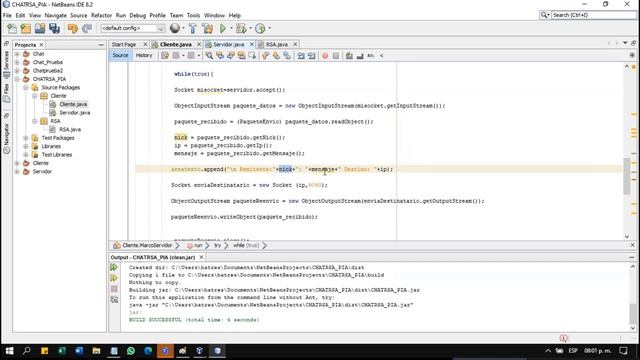Click the Search (Ctrl+I) field
Screen dimensions: 640x360
coord(593,15)
